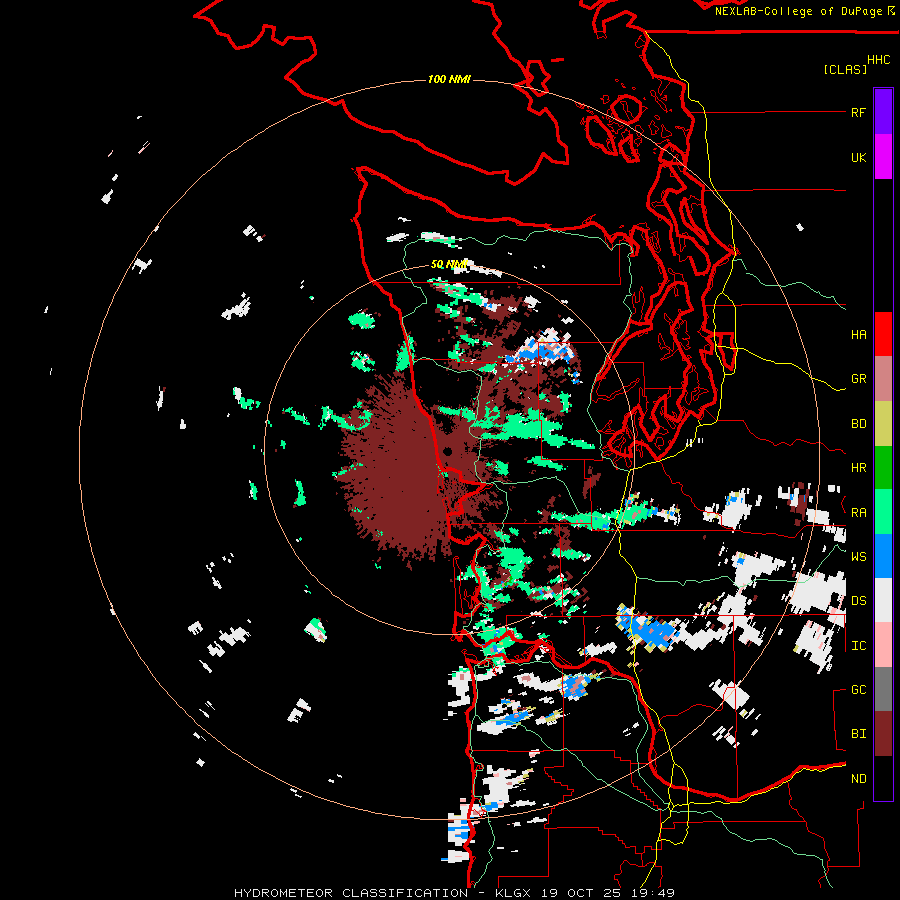
Task: Click the RA light green legend swatch
Action: click(883, 512)
